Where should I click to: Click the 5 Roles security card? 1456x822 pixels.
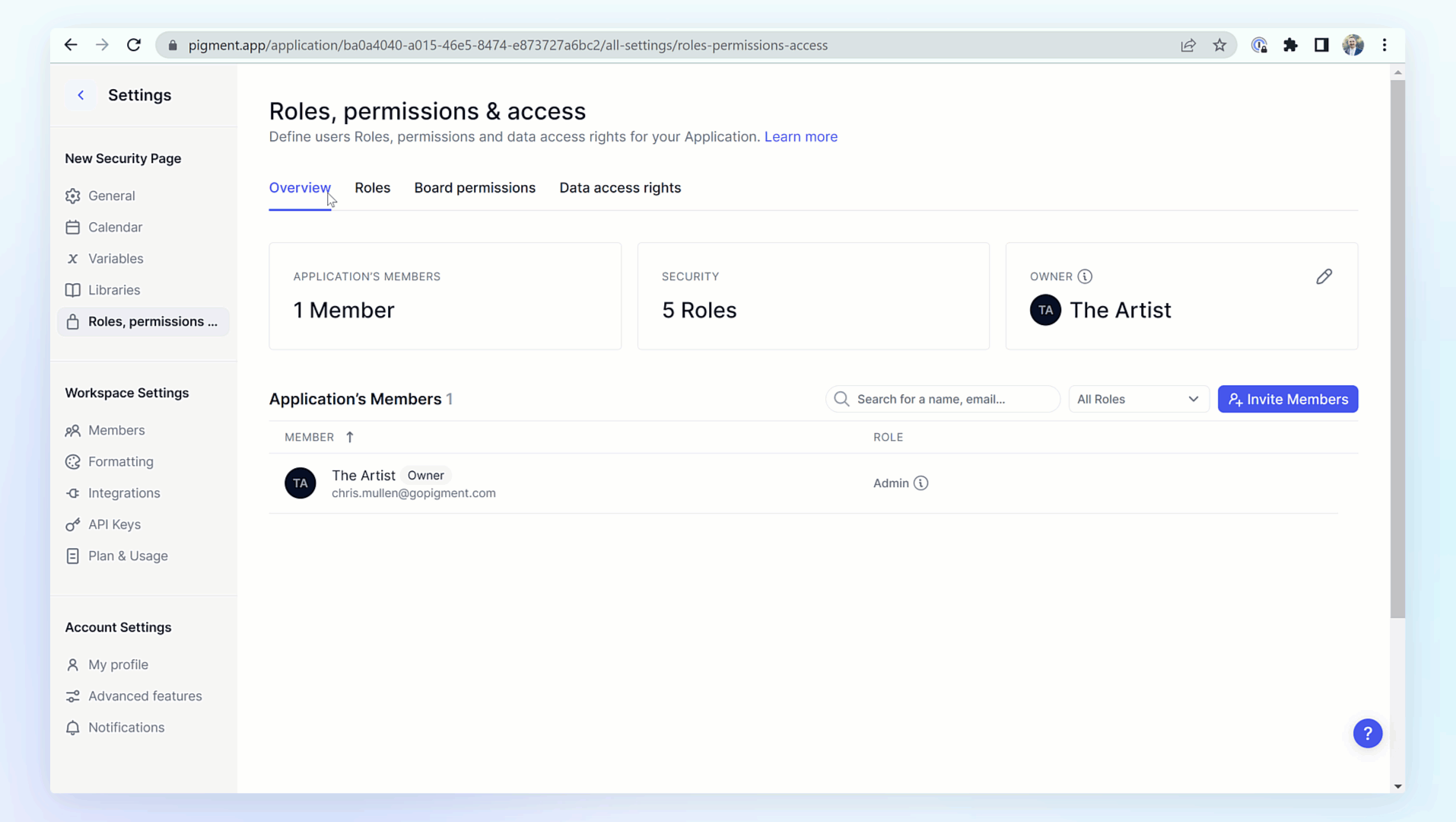click(813, 296)
